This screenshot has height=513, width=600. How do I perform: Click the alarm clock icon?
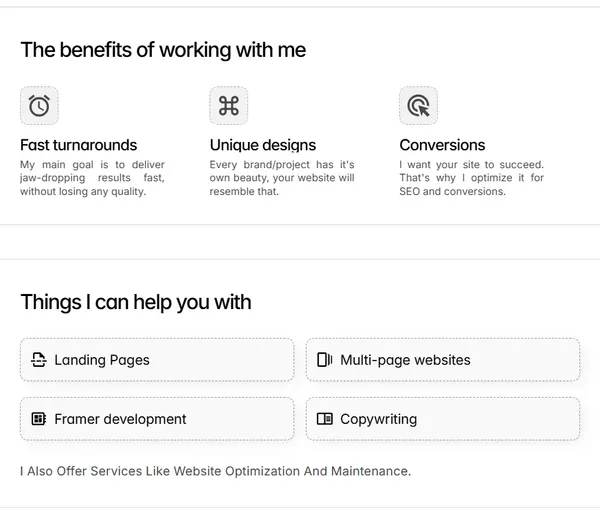pyautogui.click(x=39, y=106)
